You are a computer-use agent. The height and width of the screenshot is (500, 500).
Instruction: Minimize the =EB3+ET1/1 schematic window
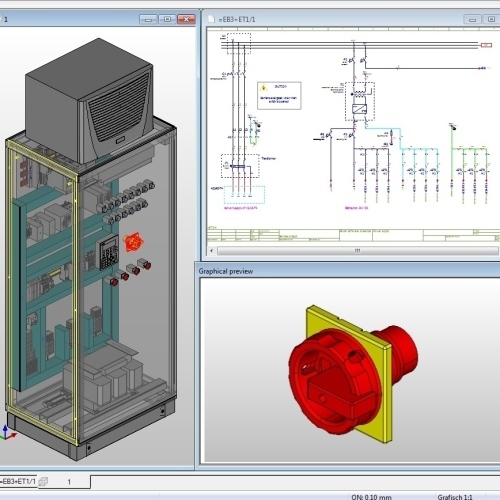(x=472, y=19)
